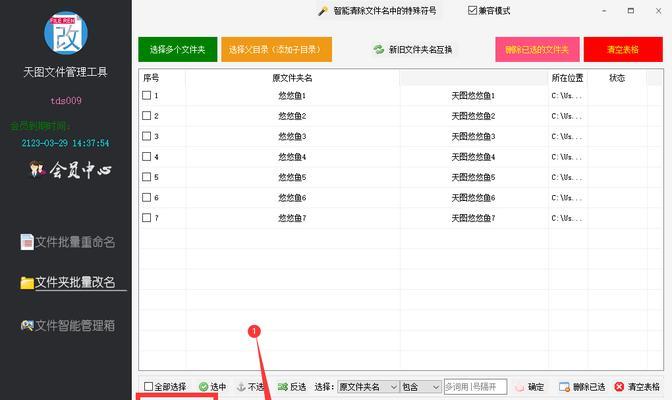Click the toolbox icon of 文件智能管理箱

pyautogui.click(x=27, y=325)
